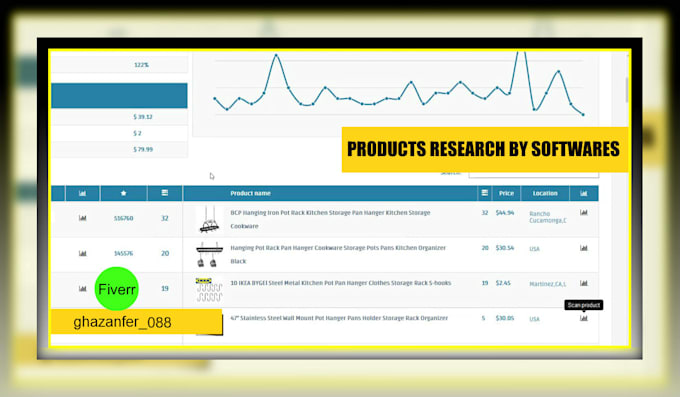Viewport: 680px width, 397px height.
Task: Click the $44.94 price cell
Action: pyautogui.click(x=505, y=213)
